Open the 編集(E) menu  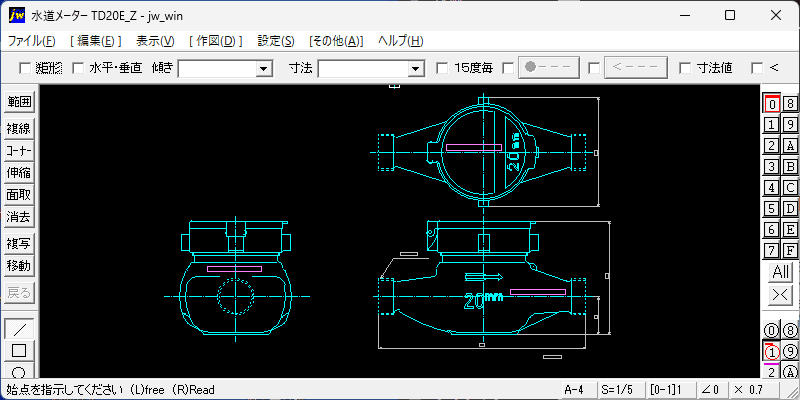coord(95,41)
